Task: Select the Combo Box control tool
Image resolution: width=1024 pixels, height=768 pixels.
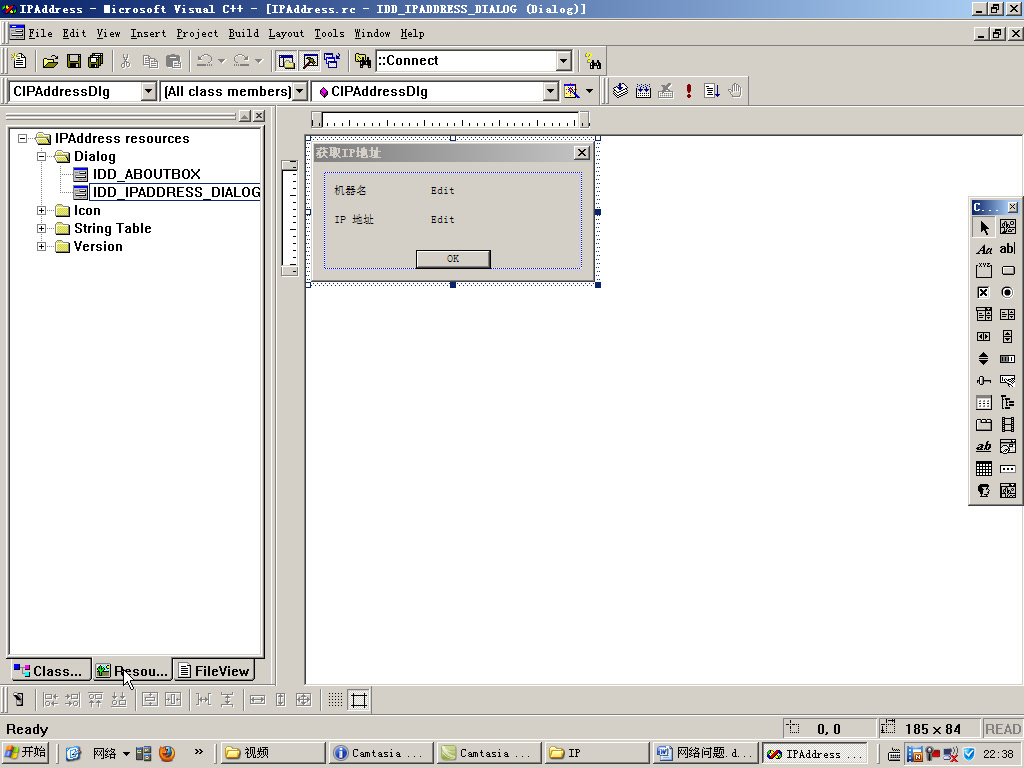Action: [x=983, y=314]
